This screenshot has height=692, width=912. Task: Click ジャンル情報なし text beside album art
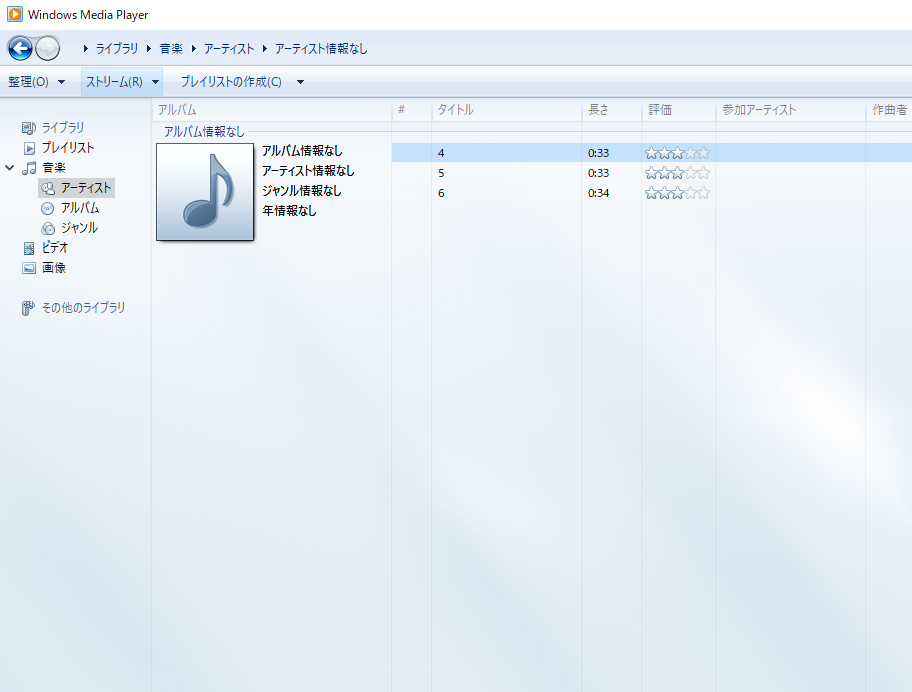pos(302,191)
